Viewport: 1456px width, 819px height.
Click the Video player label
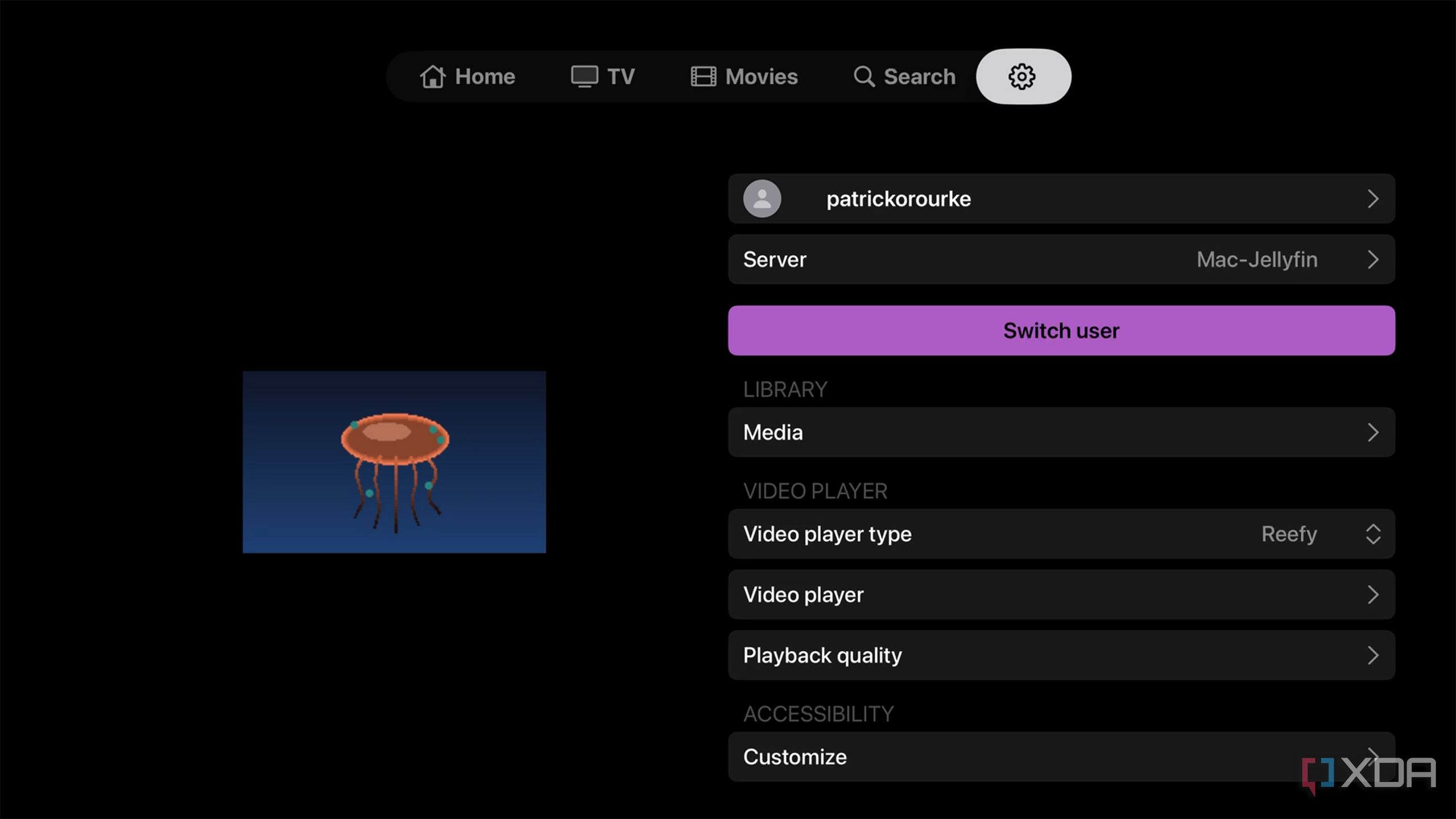pos(803,595)
